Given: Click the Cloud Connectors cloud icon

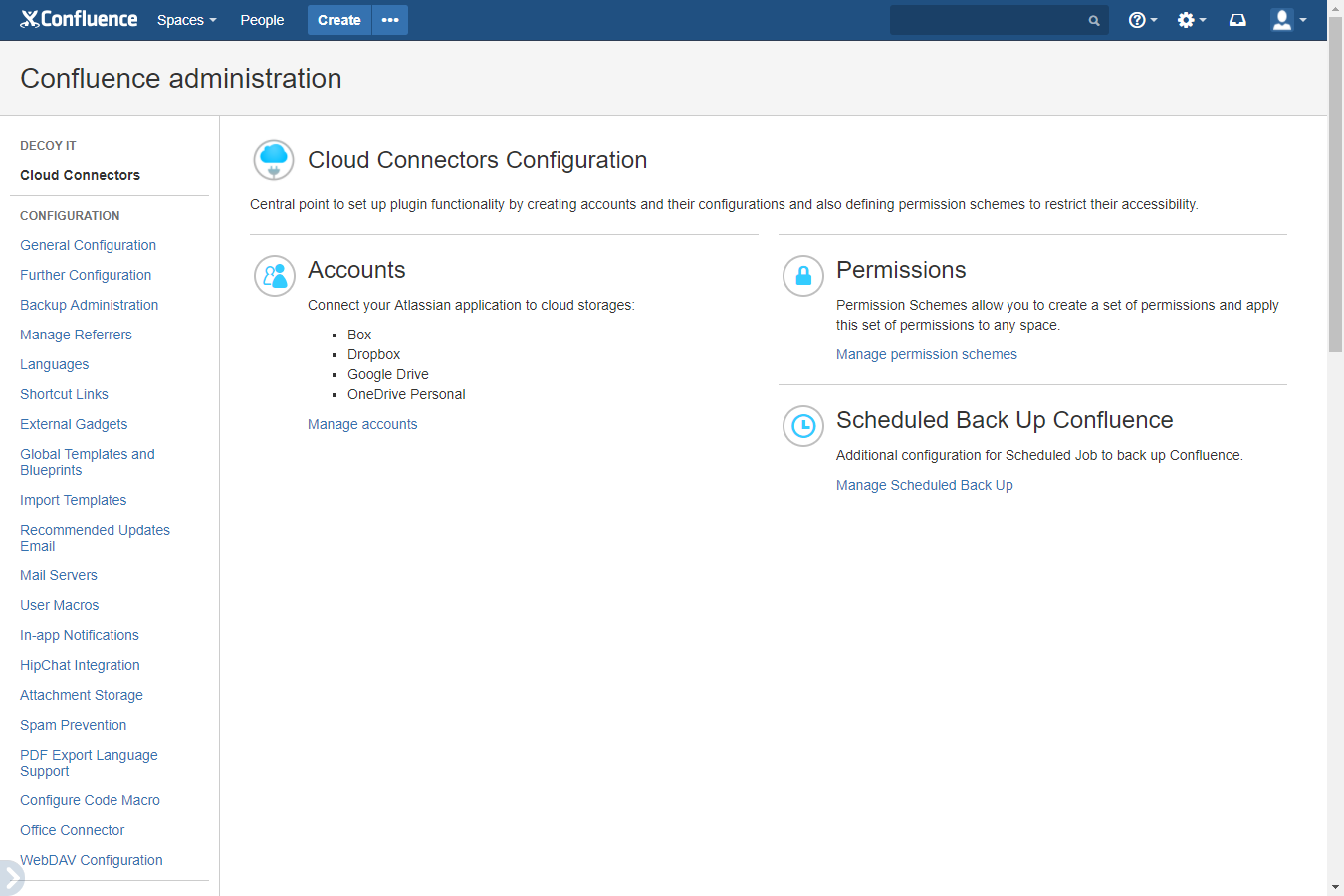Looking at the screenshot, I should pos(274,160).
